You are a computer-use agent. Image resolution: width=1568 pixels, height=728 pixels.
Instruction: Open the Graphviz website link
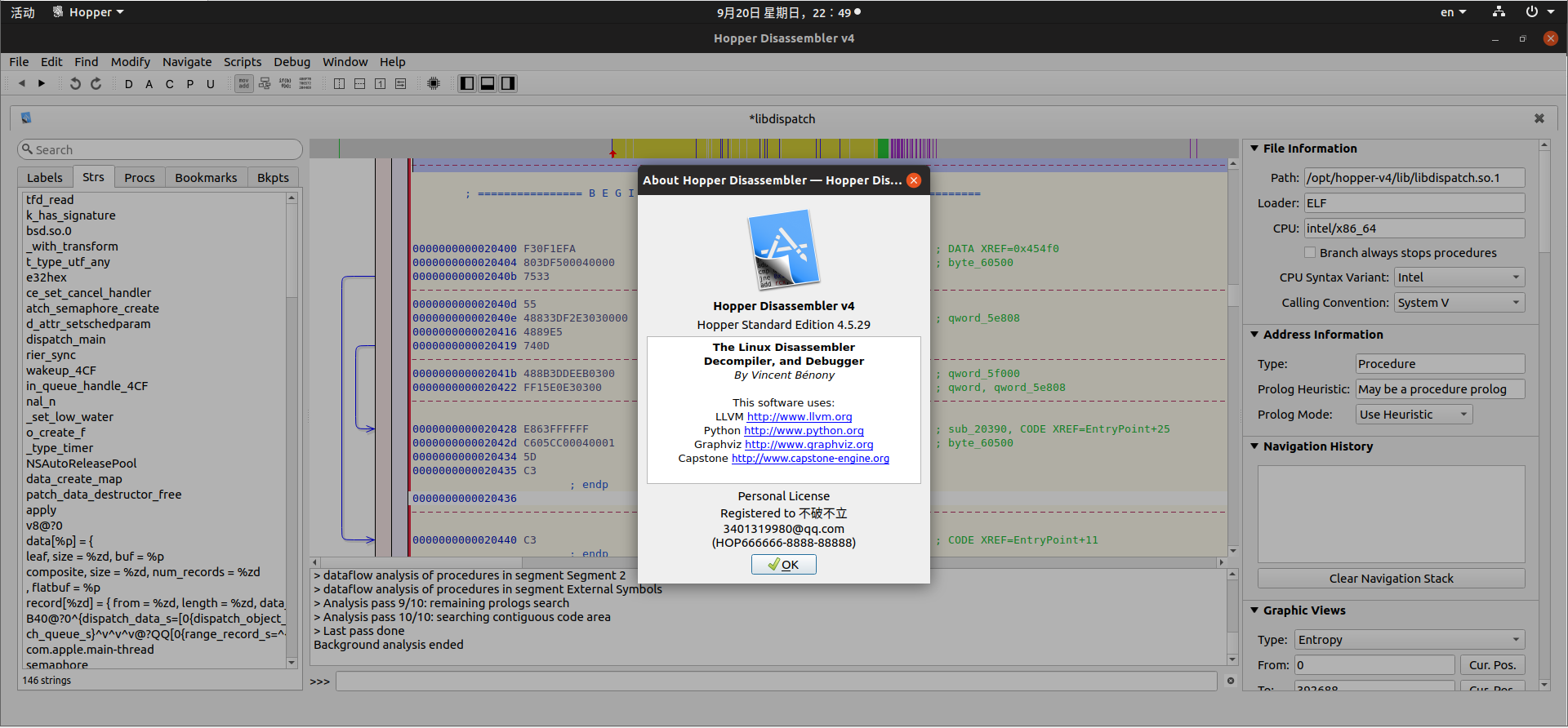809,445
